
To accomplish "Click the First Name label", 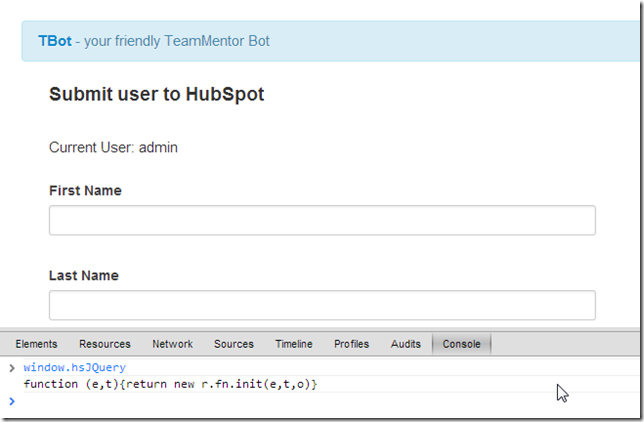I will [85, 191].
